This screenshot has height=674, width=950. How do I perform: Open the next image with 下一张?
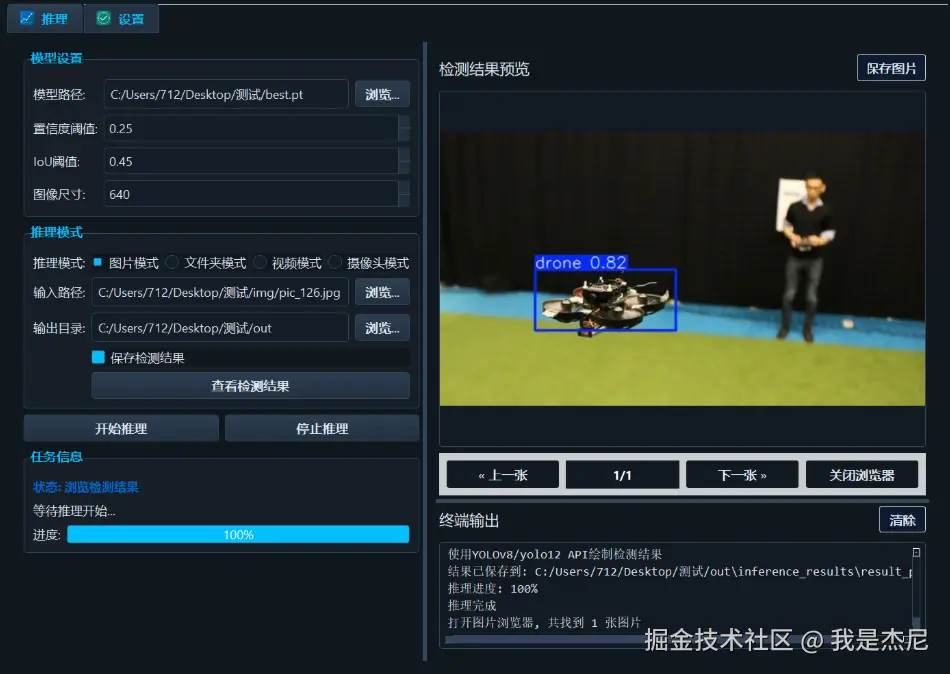tap(742, 473)
